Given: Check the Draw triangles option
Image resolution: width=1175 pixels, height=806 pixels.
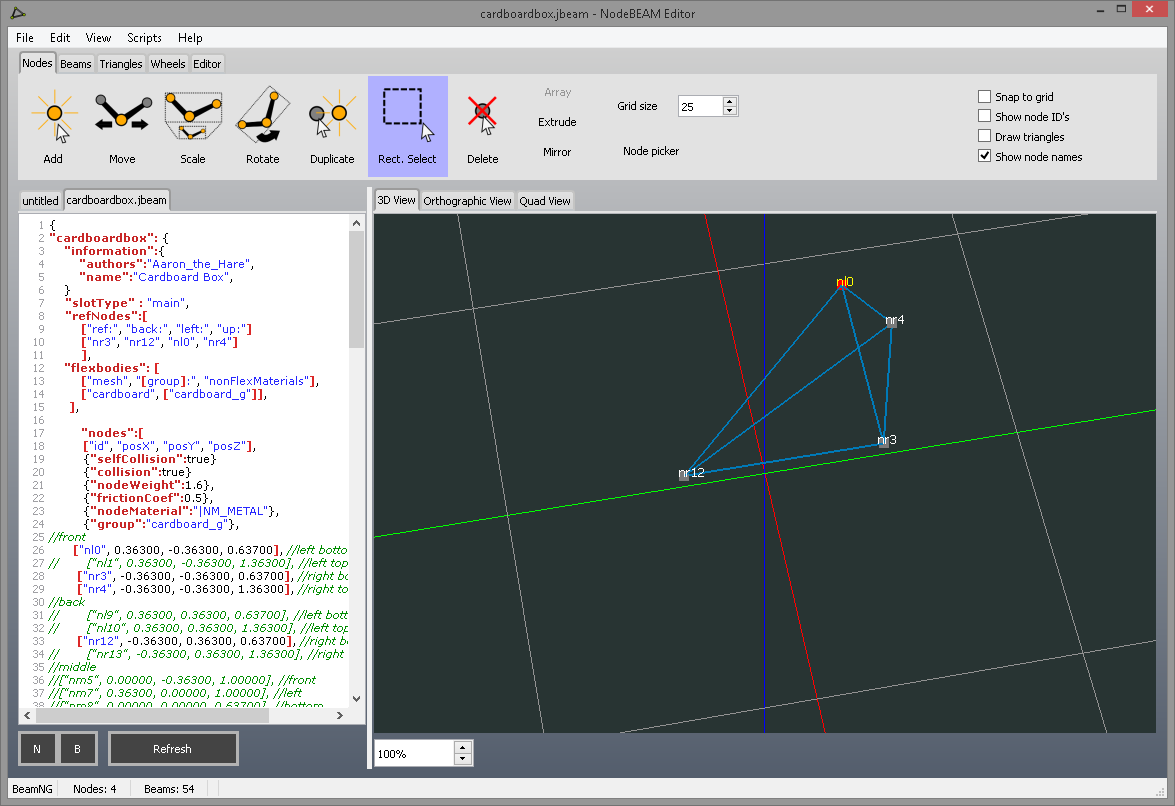Looking at the screenshot, I should click(x=985, y=137).
